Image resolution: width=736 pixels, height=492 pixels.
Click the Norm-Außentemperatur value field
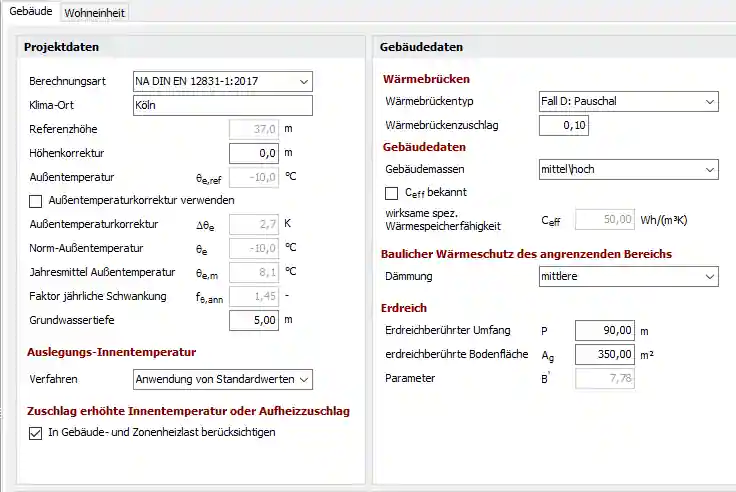(254, 248)
